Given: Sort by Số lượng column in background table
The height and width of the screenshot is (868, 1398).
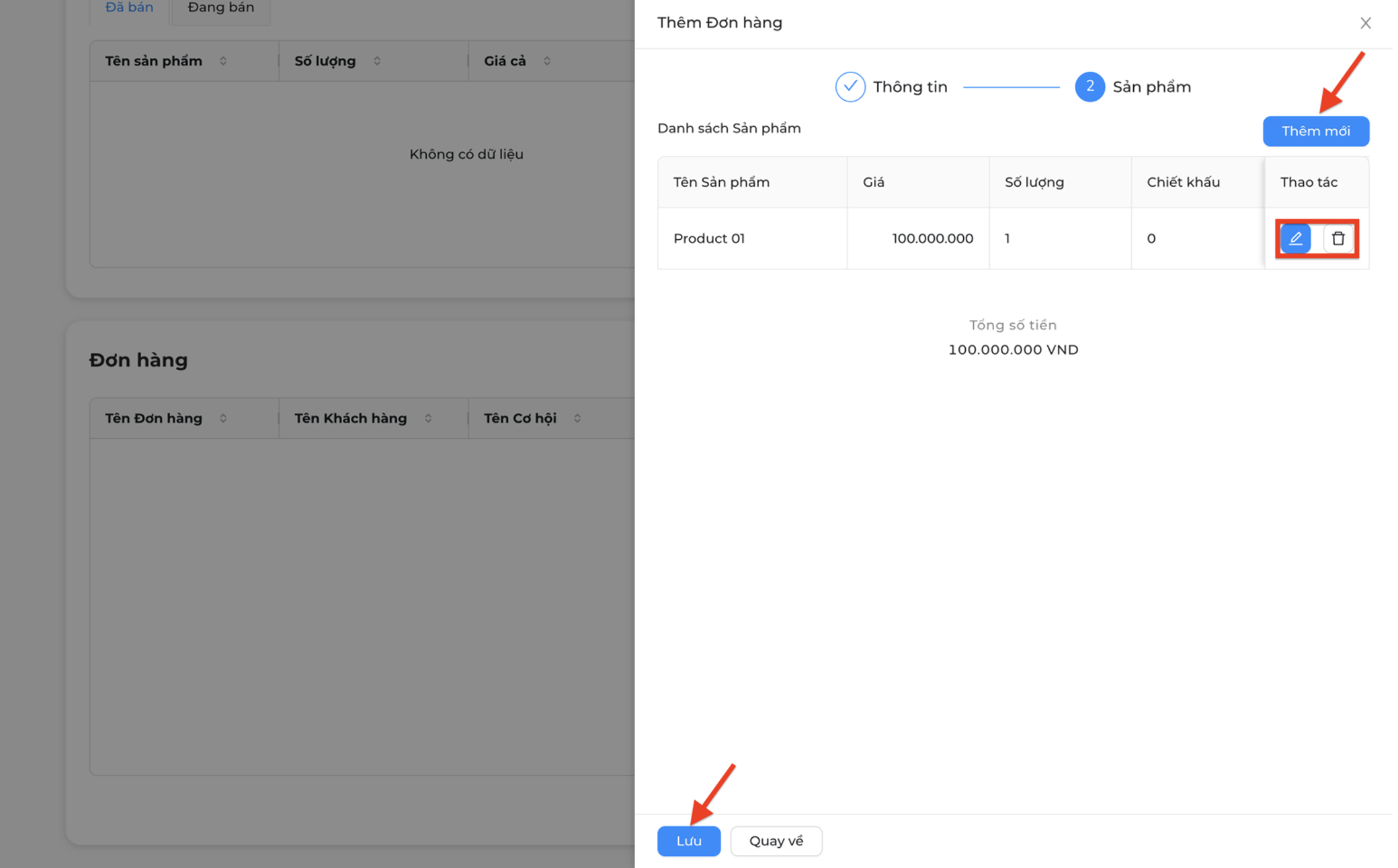Looking at the screenshot, I should pyautogui.click(x=377, y=61).
